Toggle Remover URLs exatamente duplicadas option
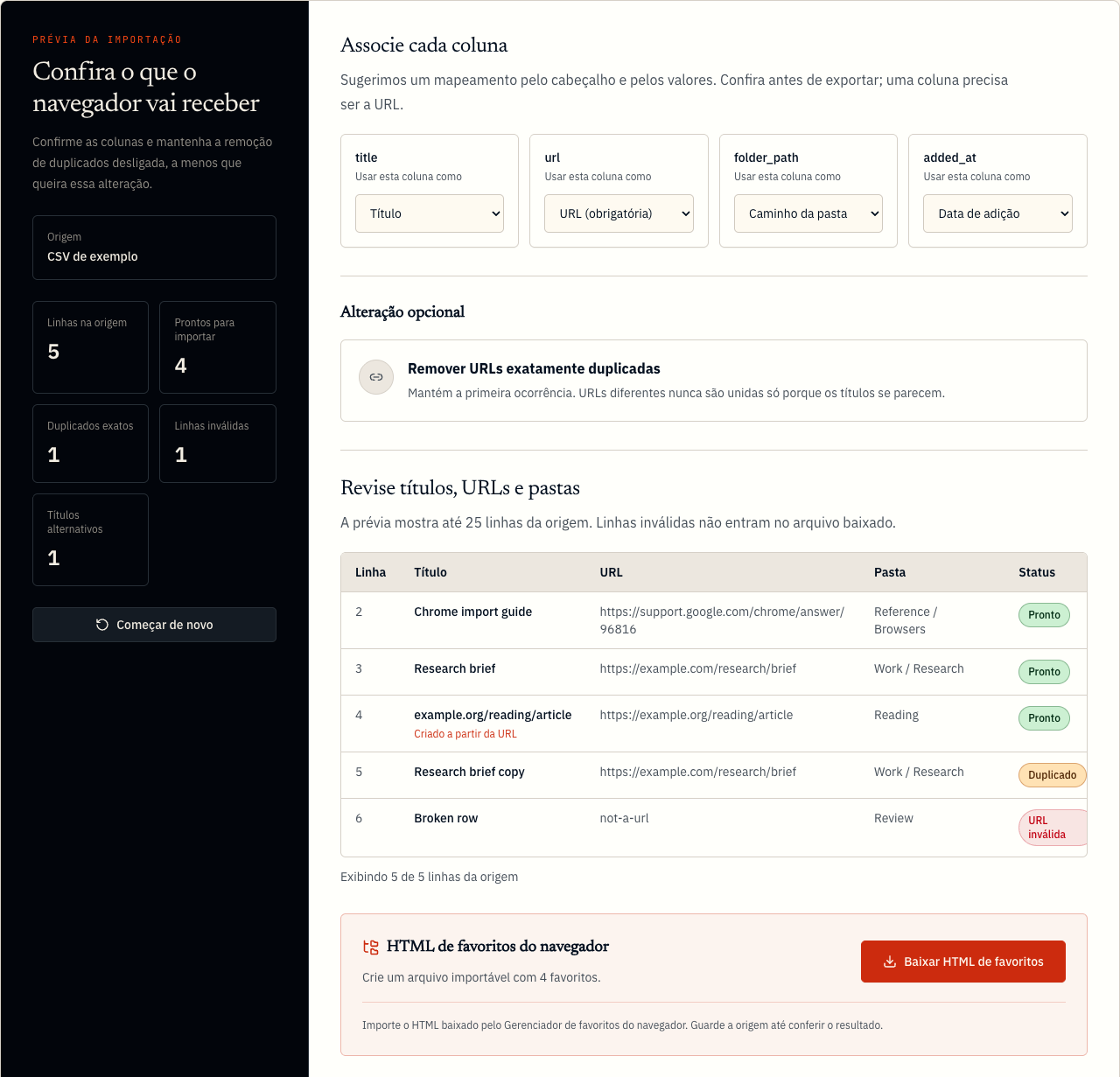The height and width of the screenshot is (1077, 1120). click(x=714, y=381)
